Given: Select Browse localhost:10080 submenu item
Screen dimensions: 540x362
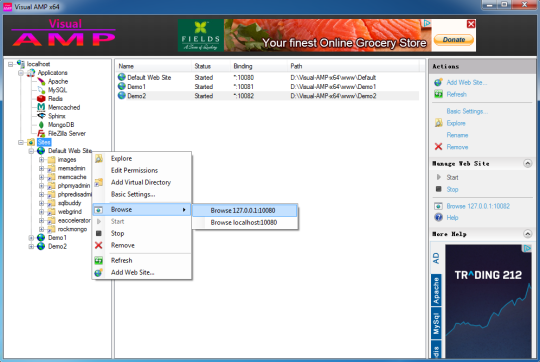Looking at the screenshot, I should pos(245,223).
